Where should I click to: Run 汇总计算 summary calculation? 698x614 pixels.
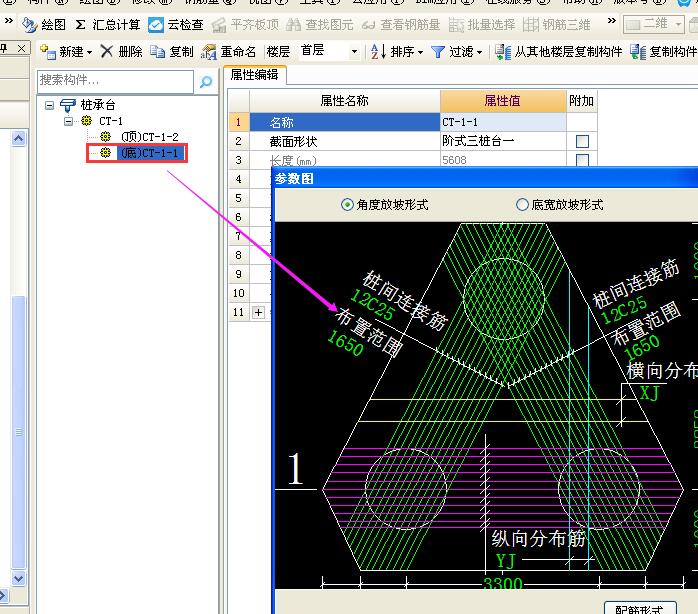pos(107,24)
